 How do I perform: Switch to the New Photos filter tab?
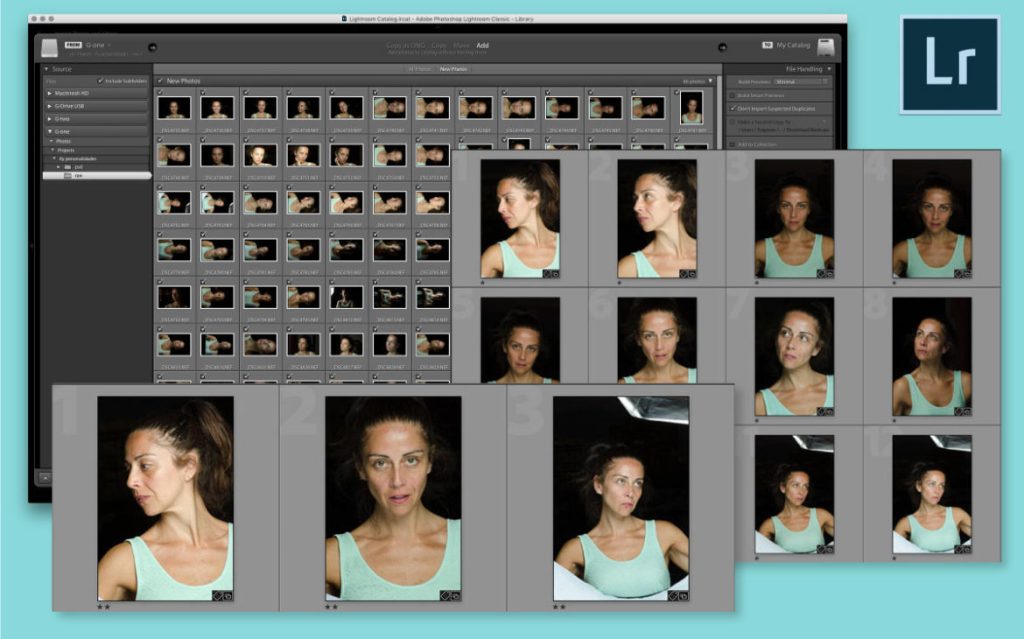pos(453,69)
